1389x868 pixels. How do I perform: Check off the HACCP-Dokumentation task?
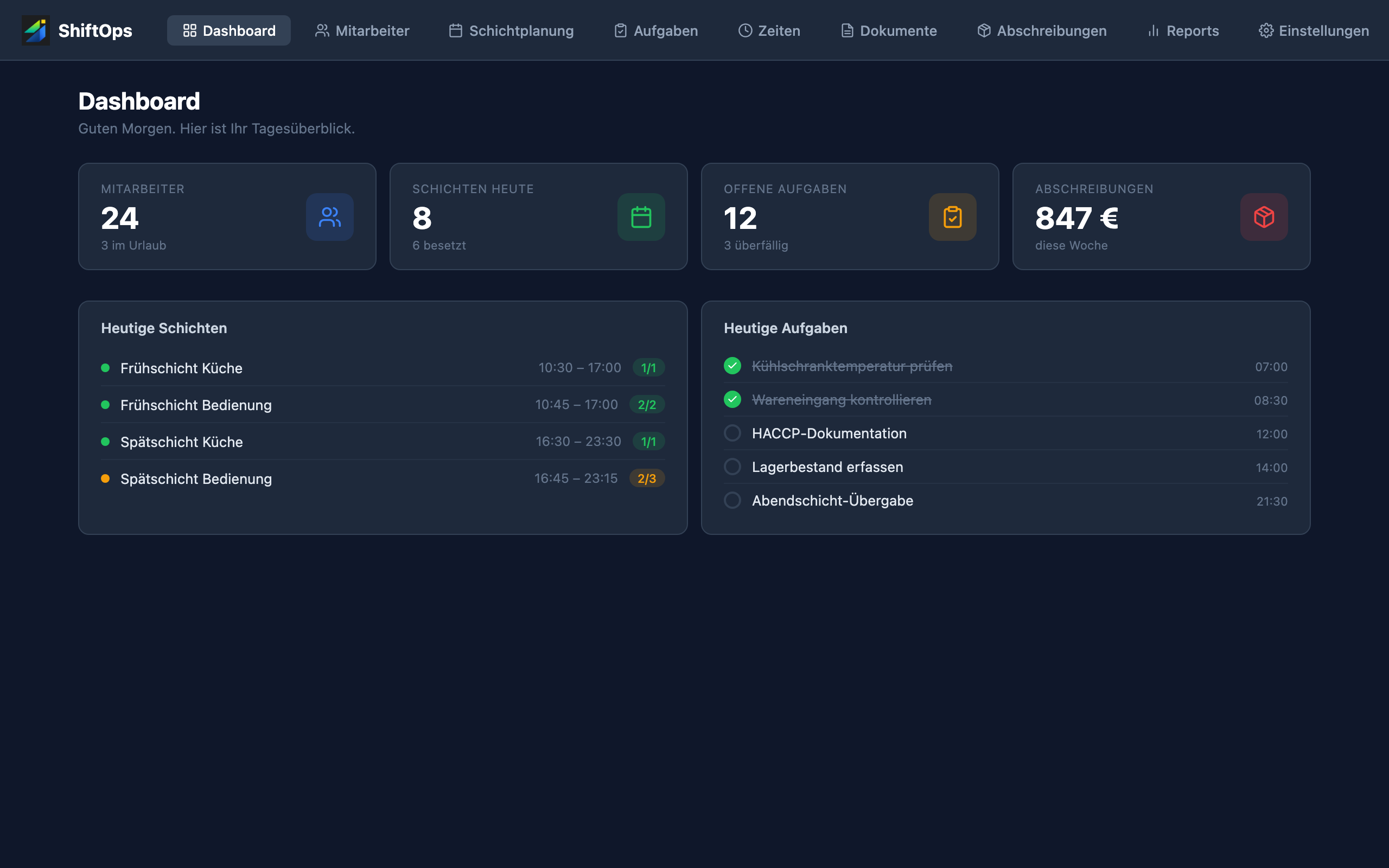[x=732, y=433]
